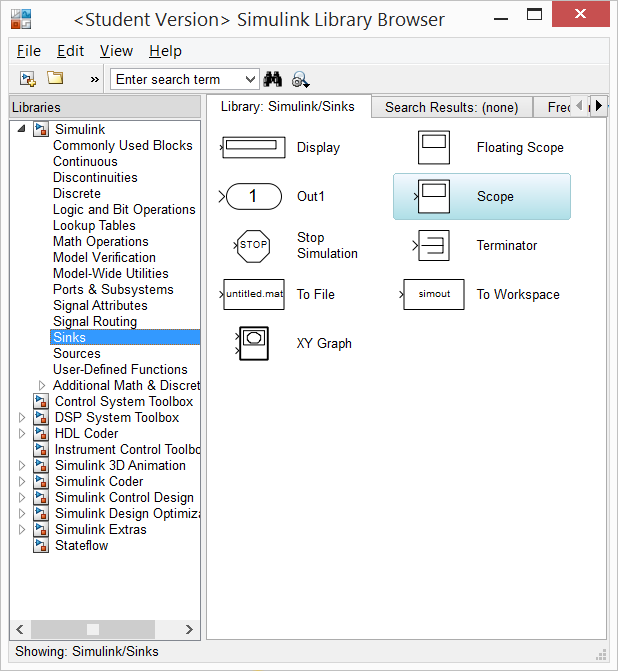Screen dimensions: 618x671
Task: Select the Math Operations library
Action: pos(101,241)
